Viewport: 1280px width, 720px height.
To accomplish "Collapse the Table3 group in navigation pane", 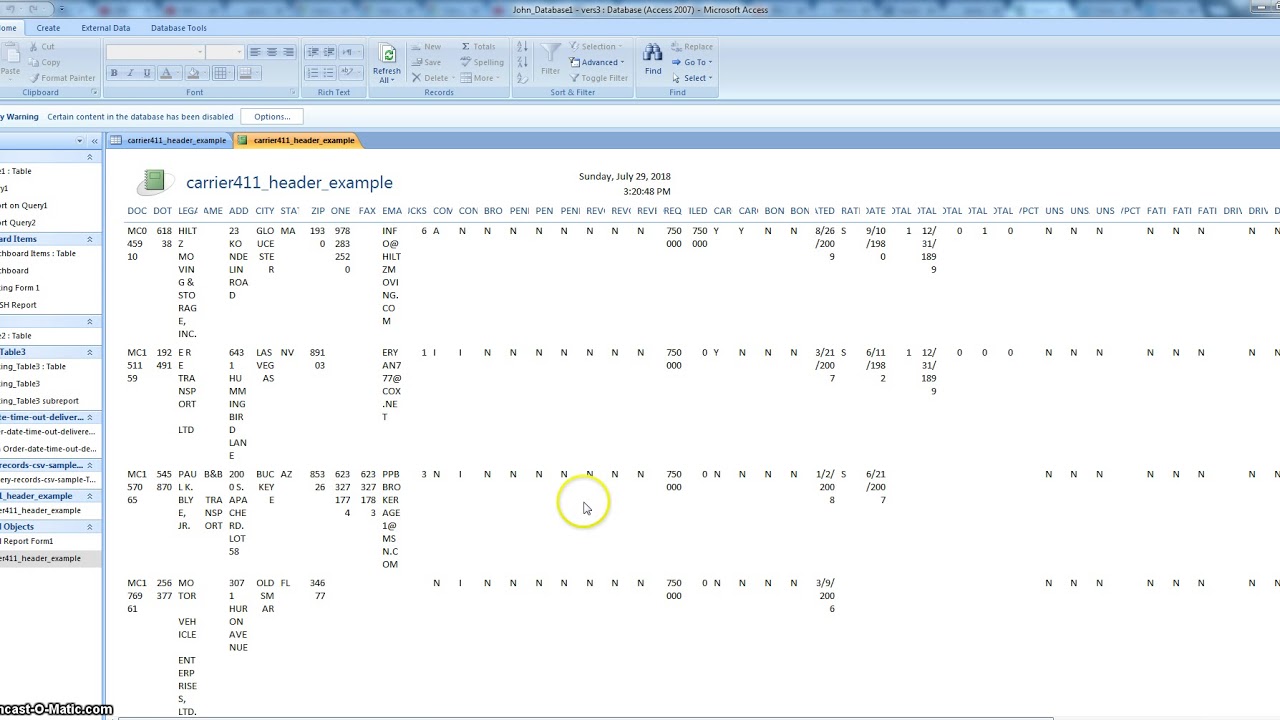I will (x=90, y=352).
